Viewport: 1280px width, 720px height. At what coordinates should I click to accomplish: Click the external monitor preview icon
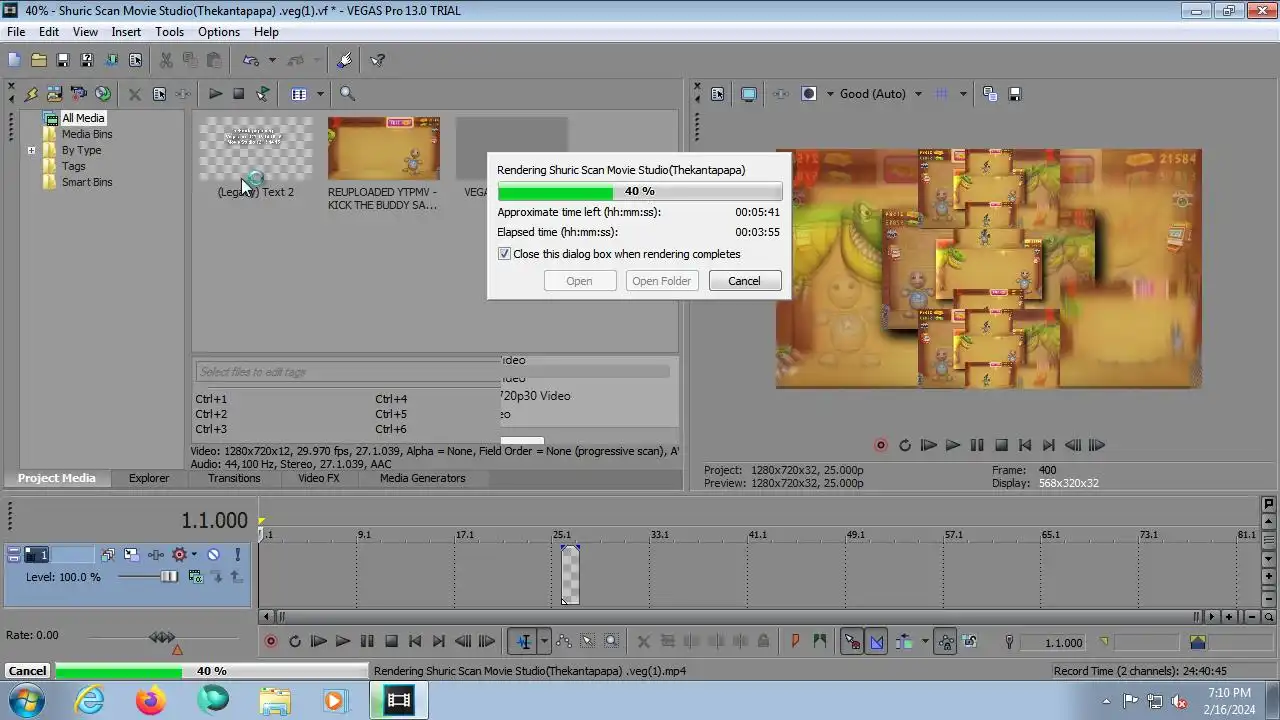748,94
